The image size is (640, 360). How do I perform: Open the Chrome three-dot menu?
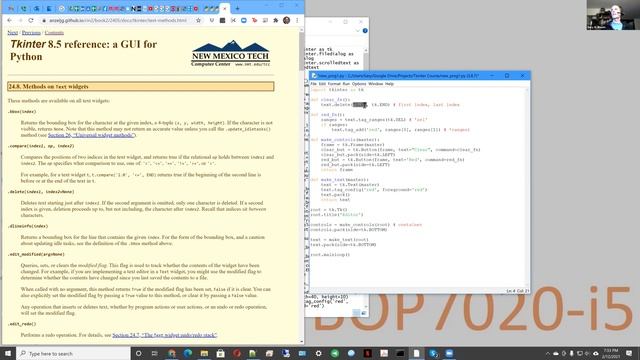[x=297, y=20]
